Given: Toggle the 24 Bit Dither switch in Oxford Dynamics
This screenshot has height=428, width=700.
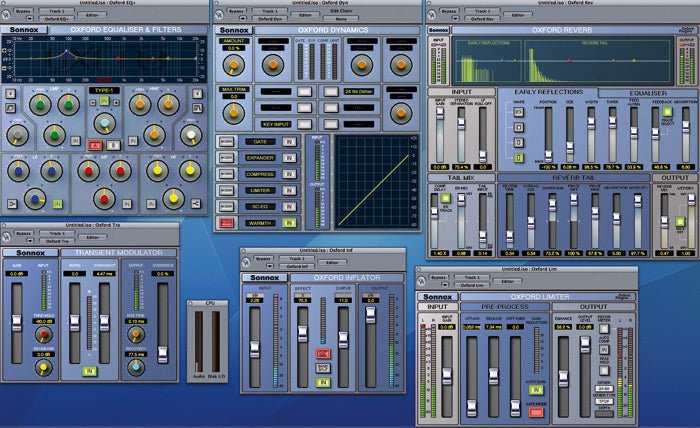Looking at the screenshot, I should (331, 91).
